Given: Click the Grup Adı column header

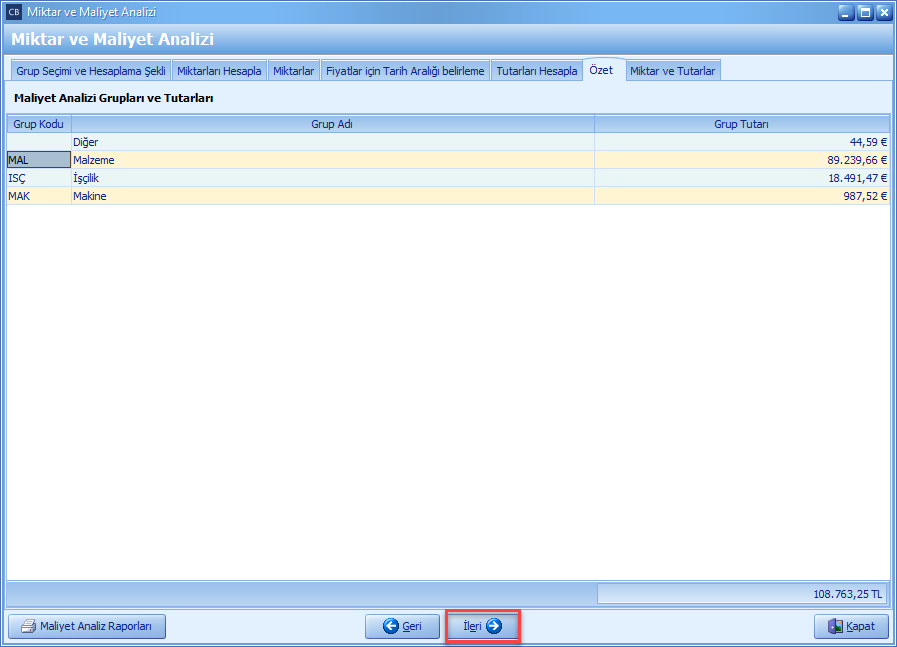Looking at the screenshot, I should coord(332,124).
